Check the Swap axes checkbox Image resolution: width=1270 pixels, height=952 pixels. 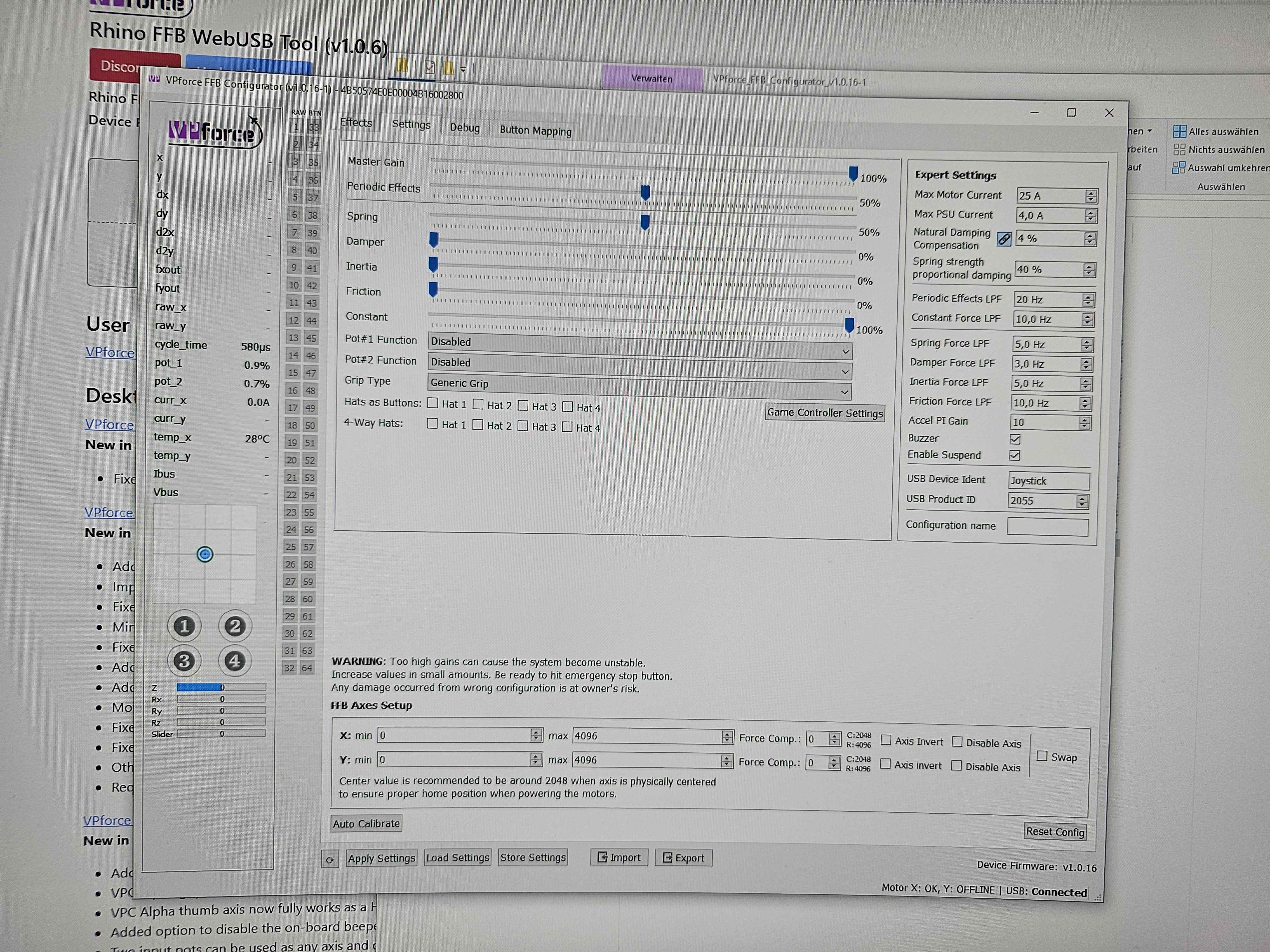[1042, 756]
